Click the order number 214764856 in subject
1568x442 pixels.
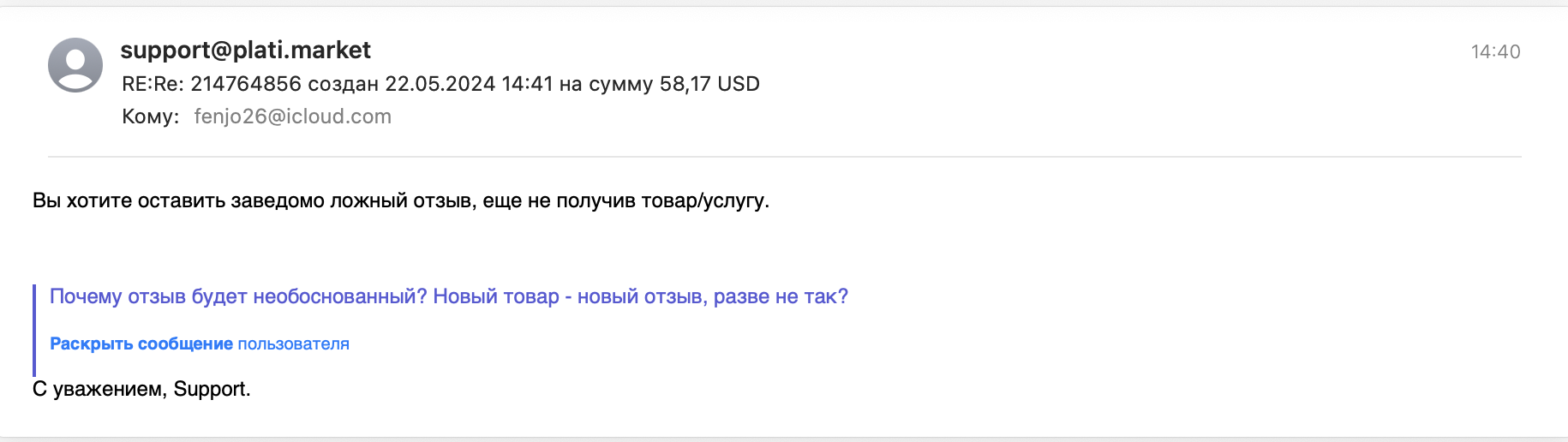coord(246,84)
